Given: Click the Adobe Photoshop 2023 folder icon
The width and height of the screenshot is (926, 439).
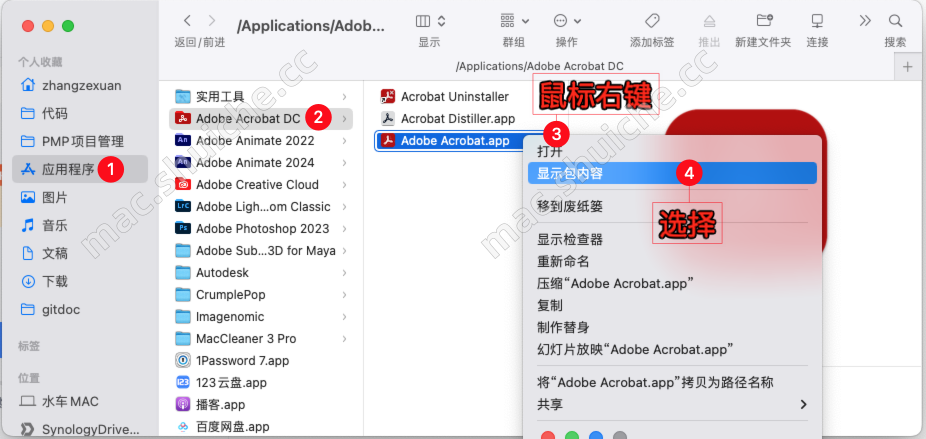Looking at the screenshot, I should point(183,228).
